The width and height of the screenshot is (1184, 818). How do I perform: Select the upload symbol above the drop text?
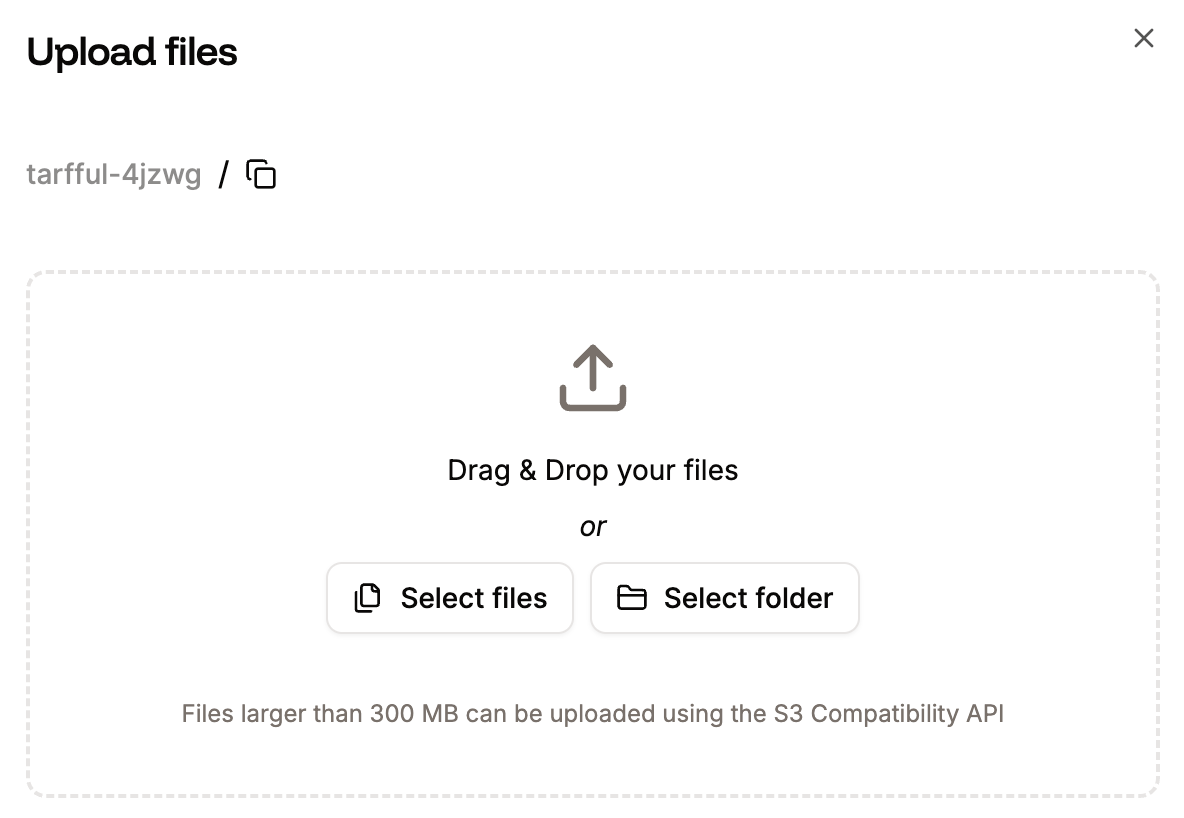point(592,377)
